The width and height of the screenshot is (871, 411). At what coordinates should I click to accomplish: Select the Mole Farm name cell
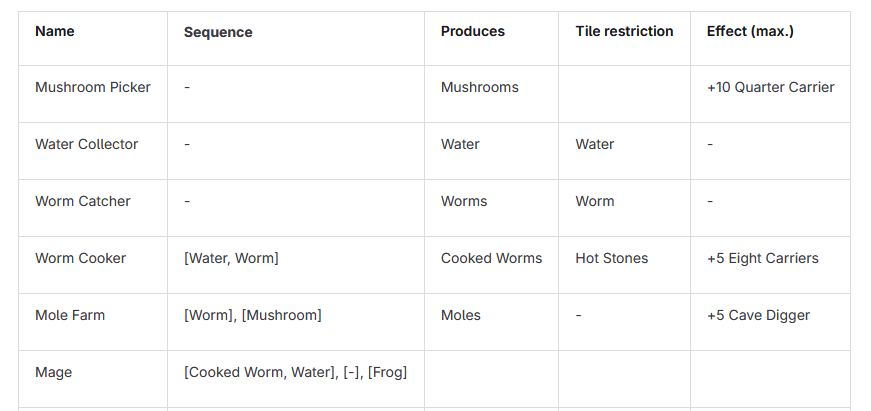point(70,315)
